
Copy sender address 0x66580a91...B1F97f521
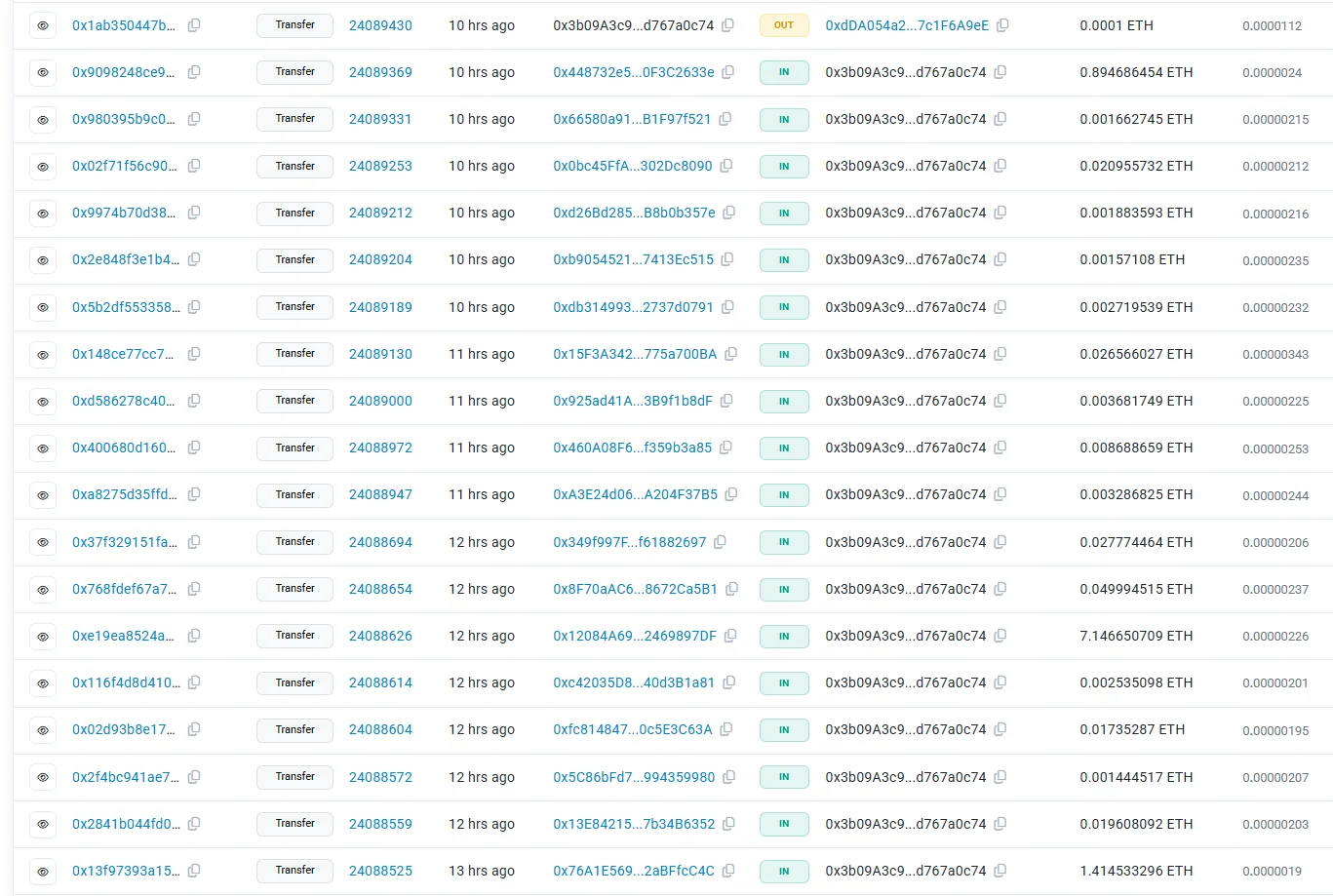725,119
